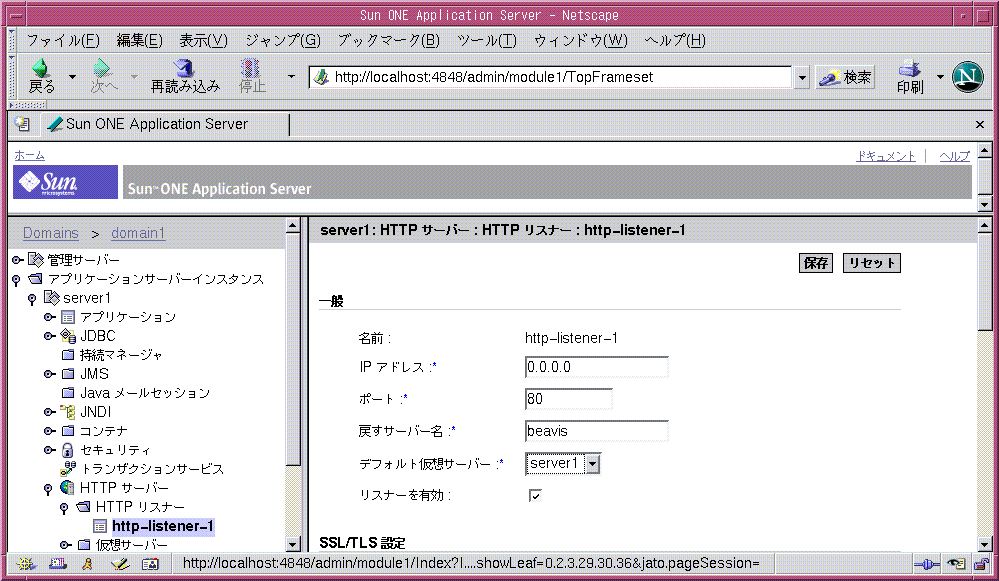The width and height of the screenshot is (999, 581).
Task: Click the IP アドレス input field
Action: coord(597,368)
